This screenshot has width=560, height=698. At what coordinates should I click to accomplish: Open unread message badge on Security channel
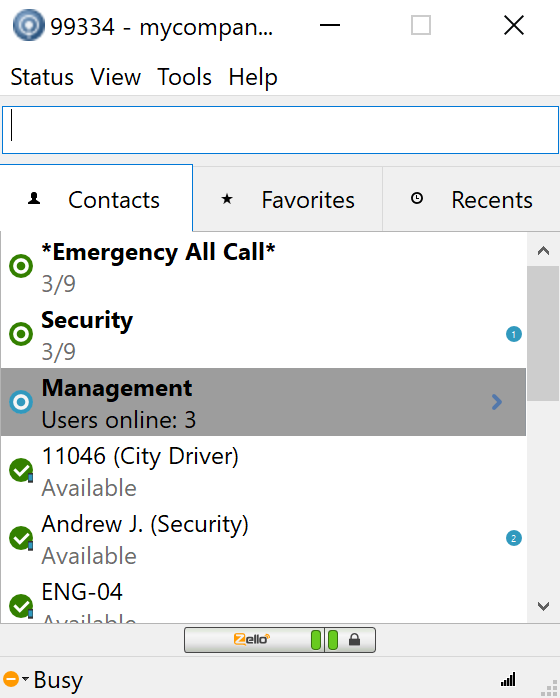coord(514,334)
